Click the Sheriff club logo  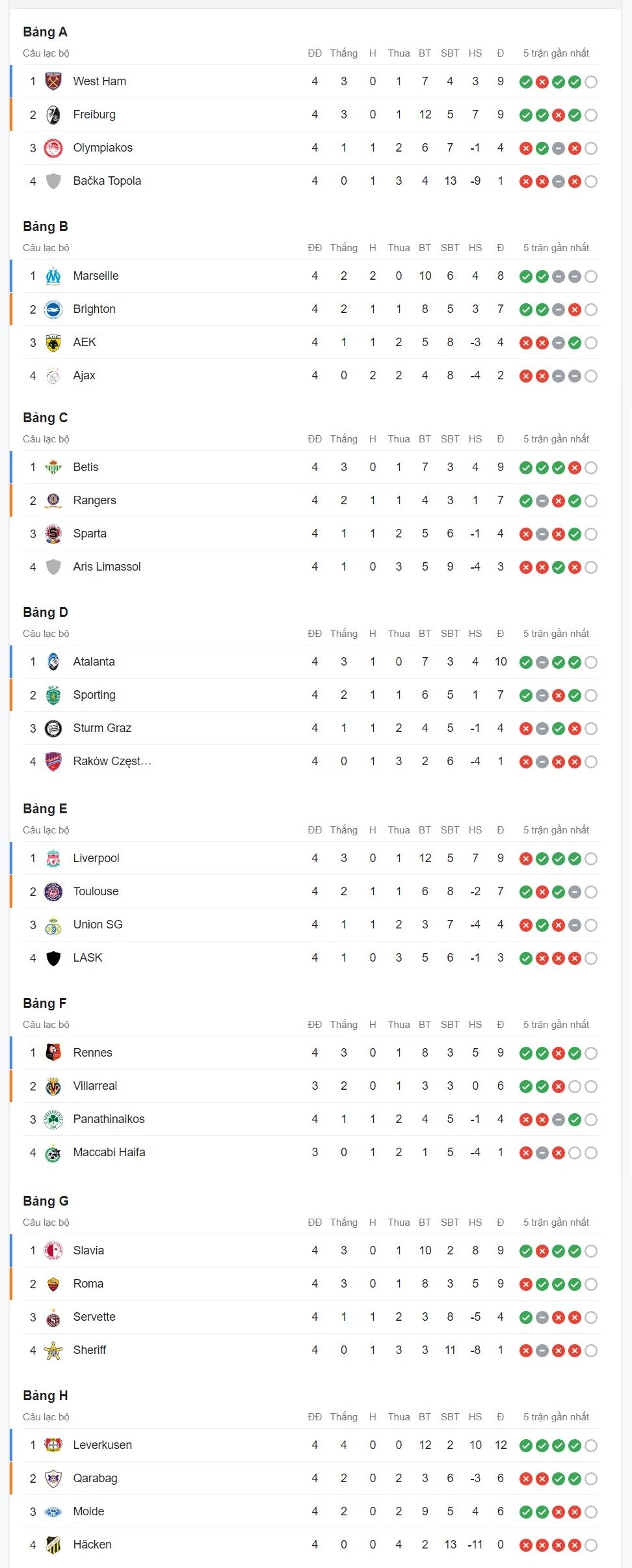coord(53,1350)
